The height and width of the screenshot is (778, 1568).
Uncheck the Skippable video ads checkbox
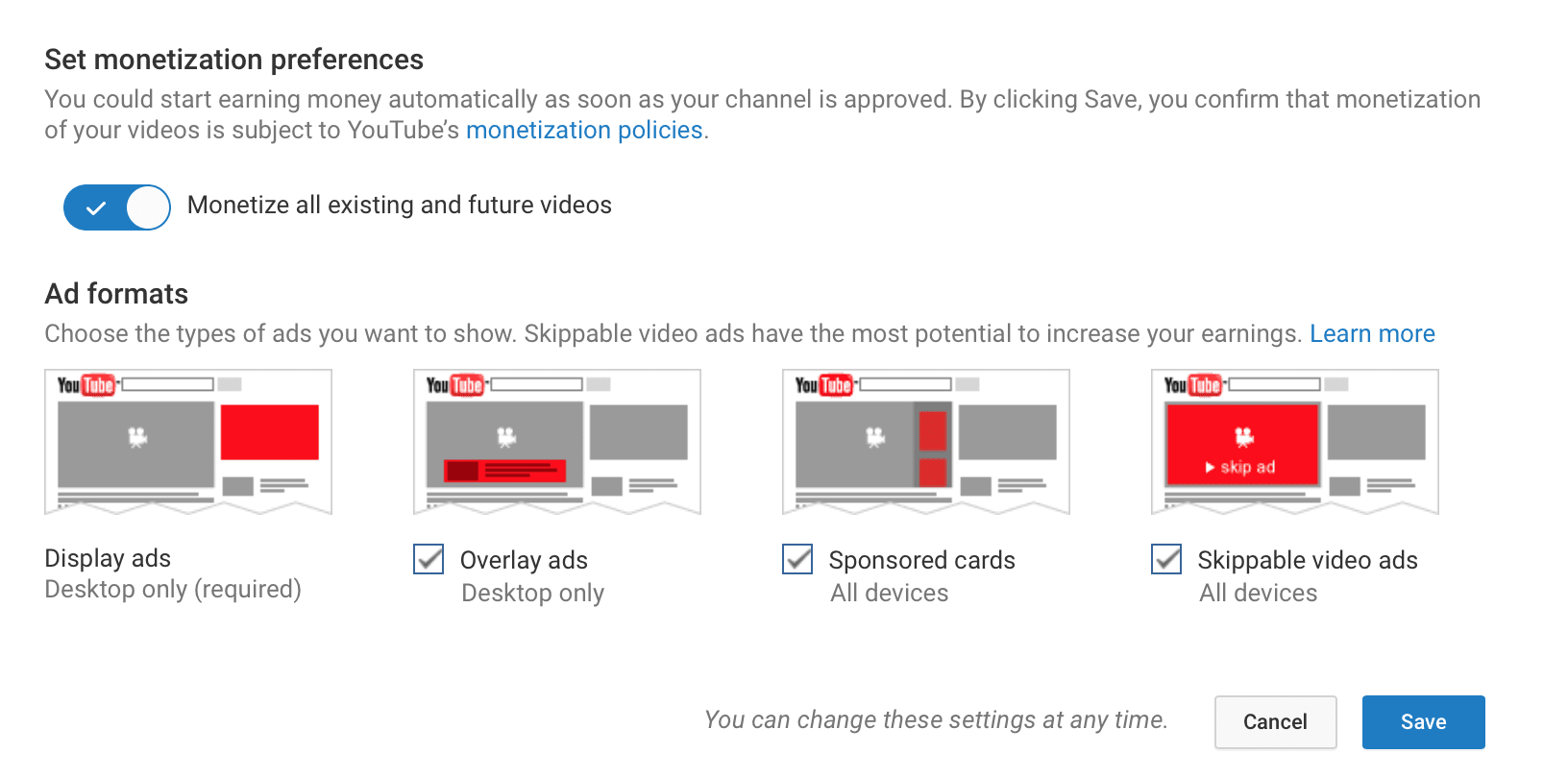click(x=1166, y=559)
